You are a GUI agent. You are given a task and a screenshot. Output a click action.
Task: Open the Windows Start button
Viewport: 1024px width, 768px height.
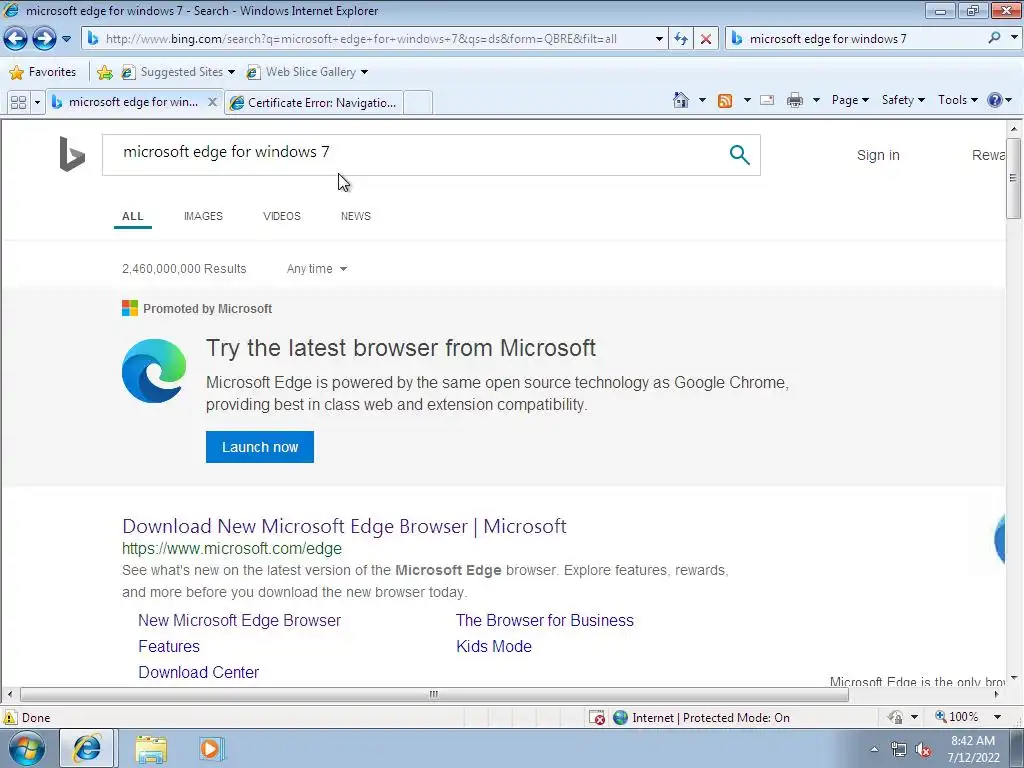[x=27, y=748]
